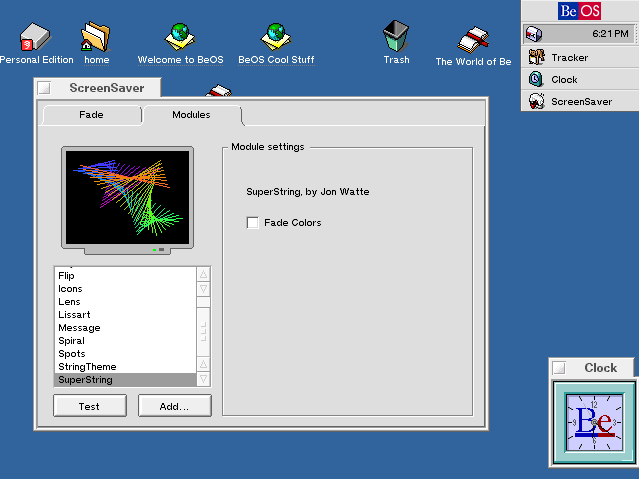Click the upper scroll down arrow of module list

coord(203,289)
